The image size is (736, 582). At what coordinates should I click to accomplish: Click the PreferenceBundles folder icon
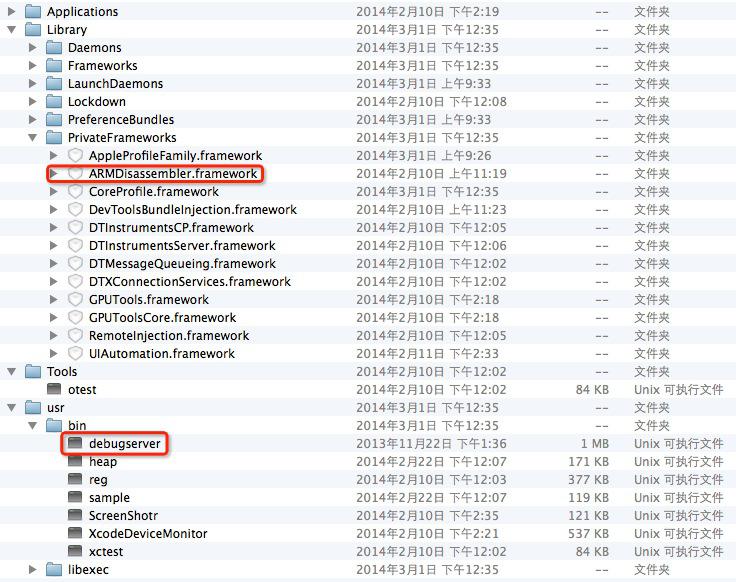point(54,119)
